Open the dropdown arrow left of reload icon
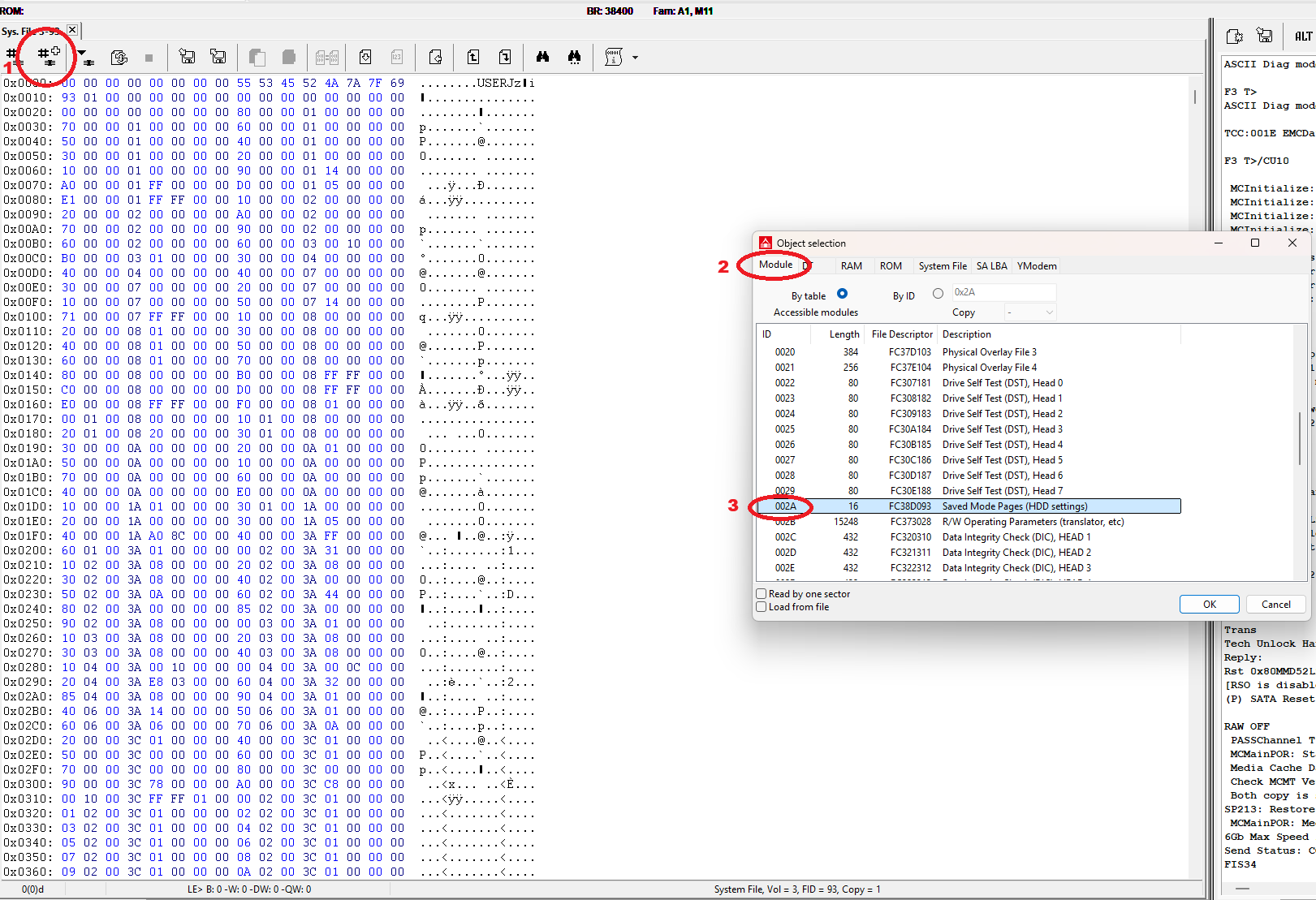Viewport: 1316px width, 900px height. [84, 57]
